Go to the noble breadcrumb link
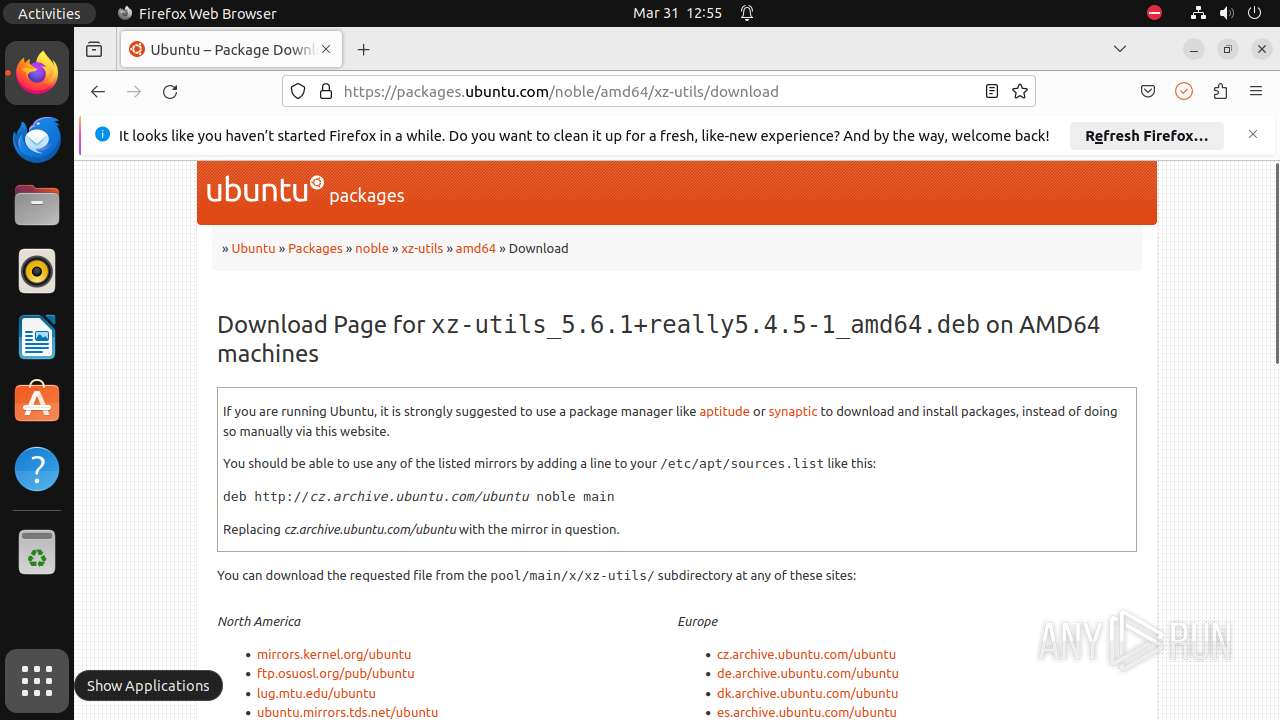 click(x=372, y=248)
